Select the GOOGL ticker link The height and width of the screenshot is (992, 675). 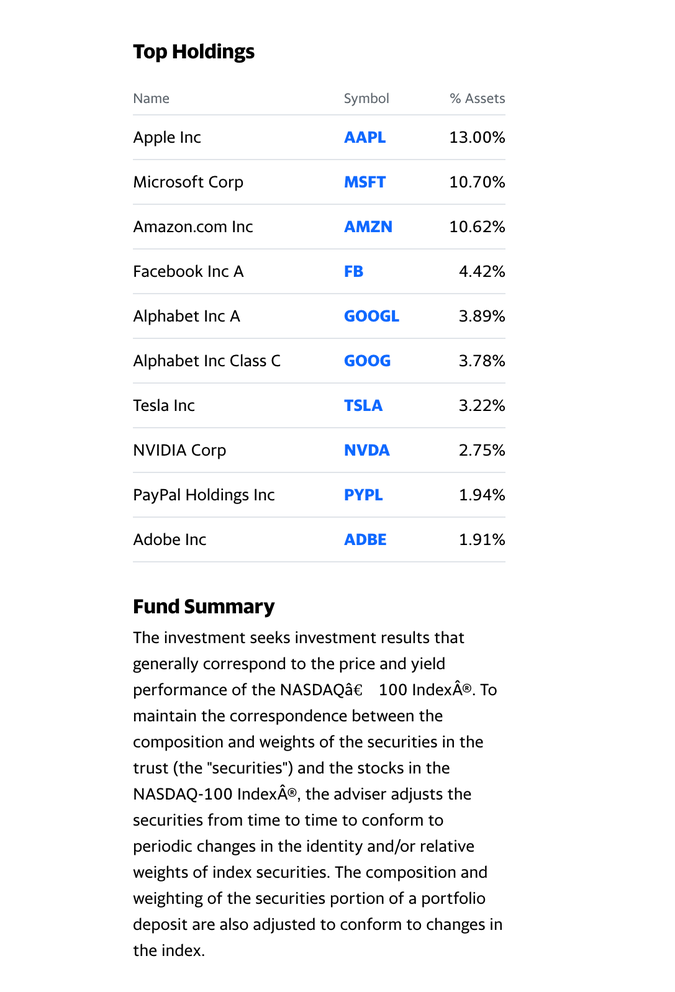point(371,316)
